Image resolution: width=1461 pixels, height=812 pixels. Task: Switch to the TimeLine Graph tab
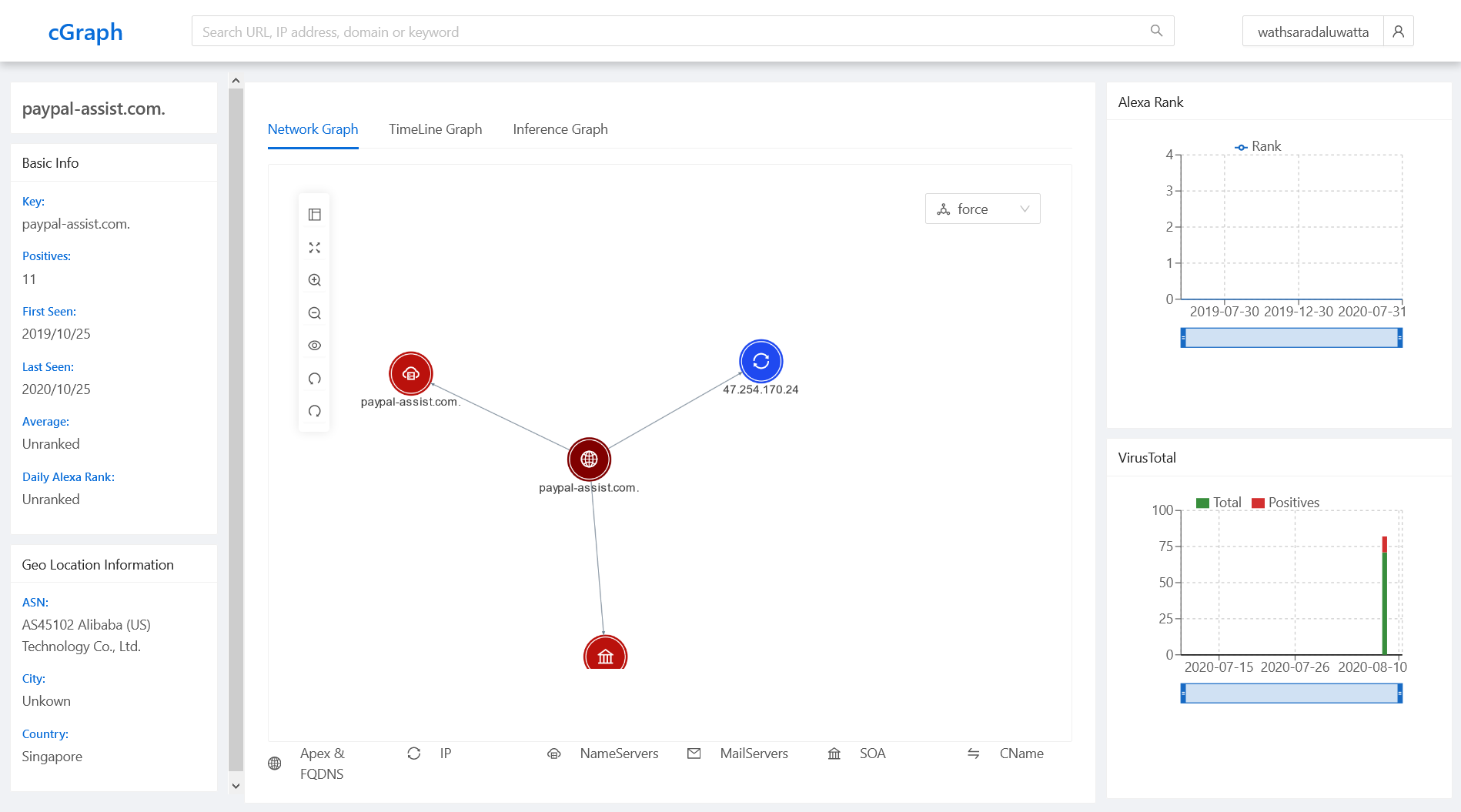[x=435, y=129]
